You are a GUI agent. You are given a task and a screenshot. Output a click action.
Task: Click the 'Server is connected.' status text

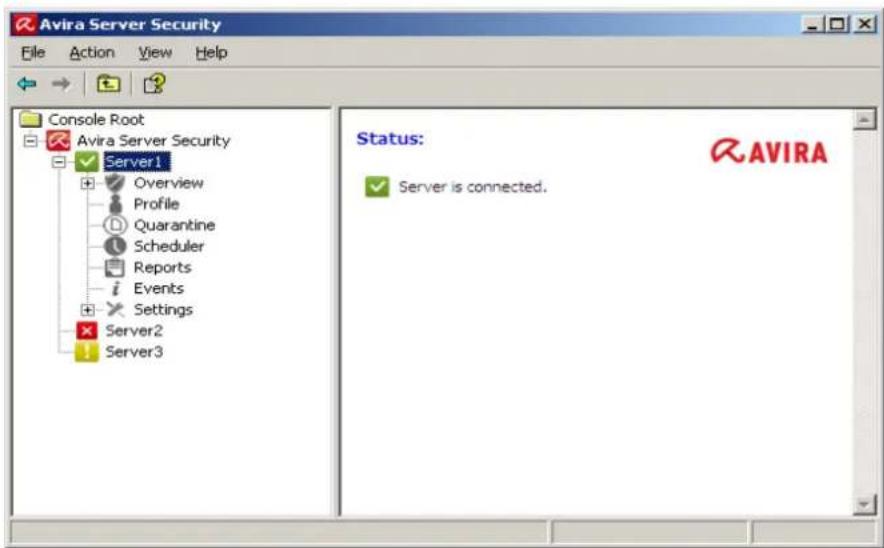(472, 187)
